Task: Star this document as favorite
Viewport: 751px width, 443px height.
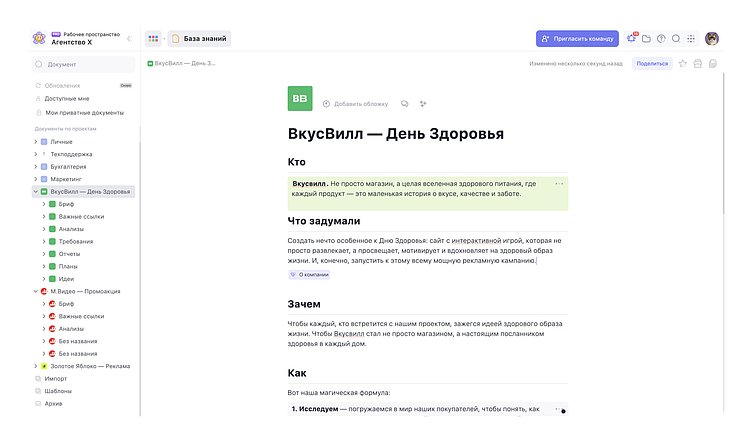Action: coord(683,63)
